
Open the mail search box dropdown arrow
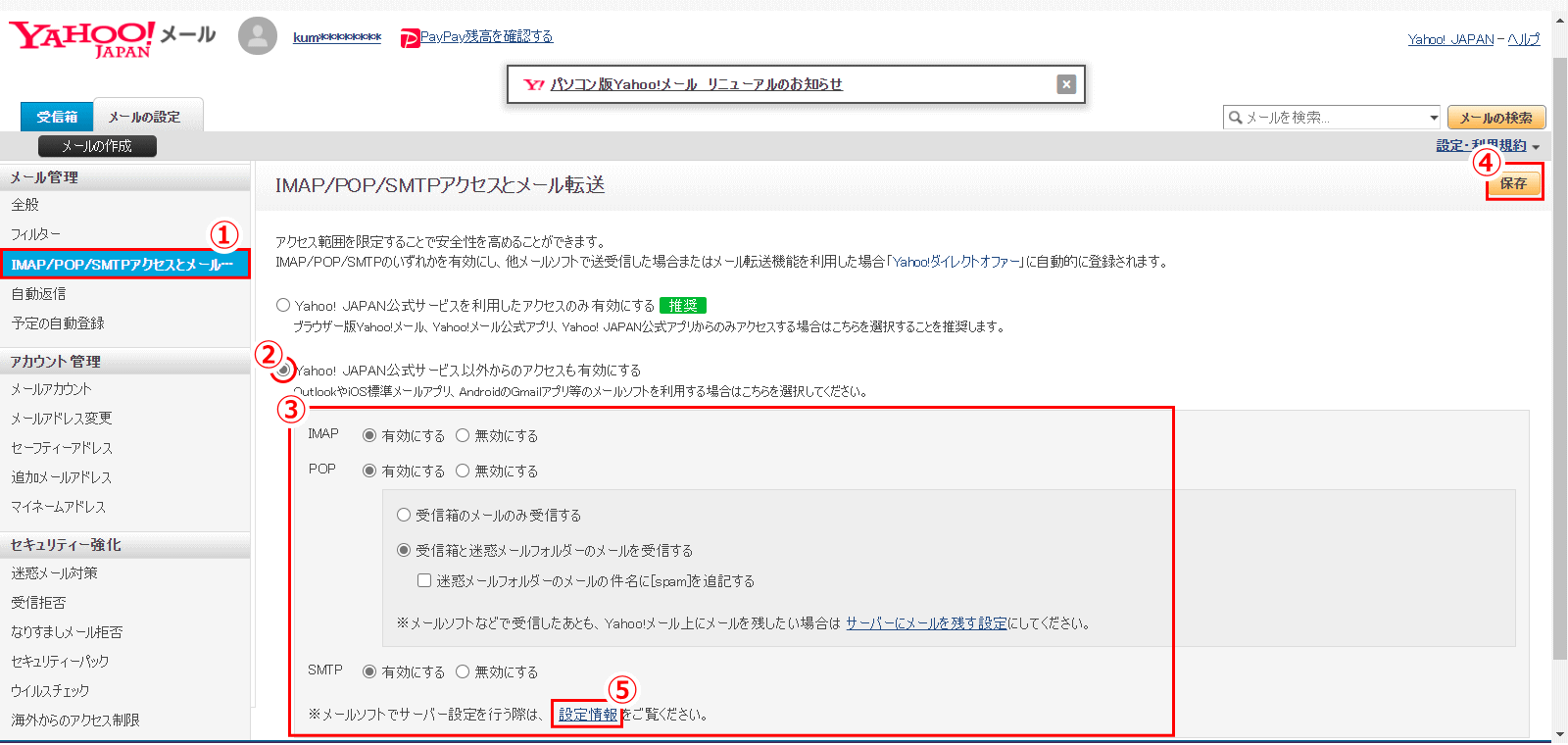(1433, 118)
